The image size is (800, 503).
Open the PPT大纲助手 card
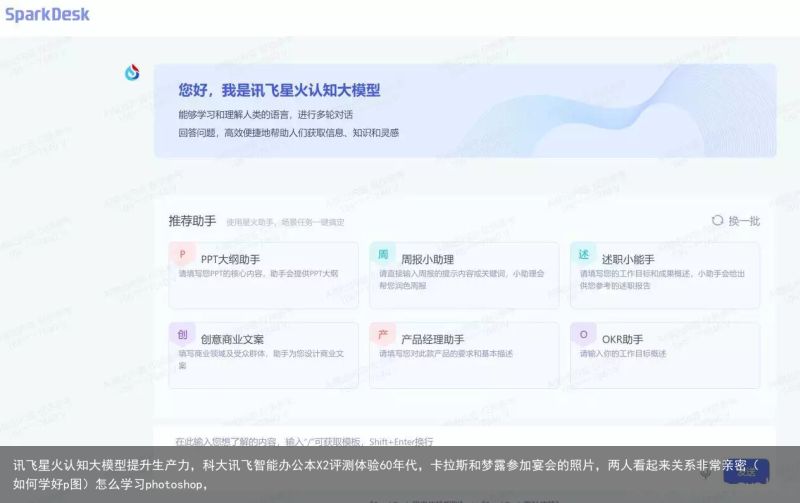coord(263,275)
